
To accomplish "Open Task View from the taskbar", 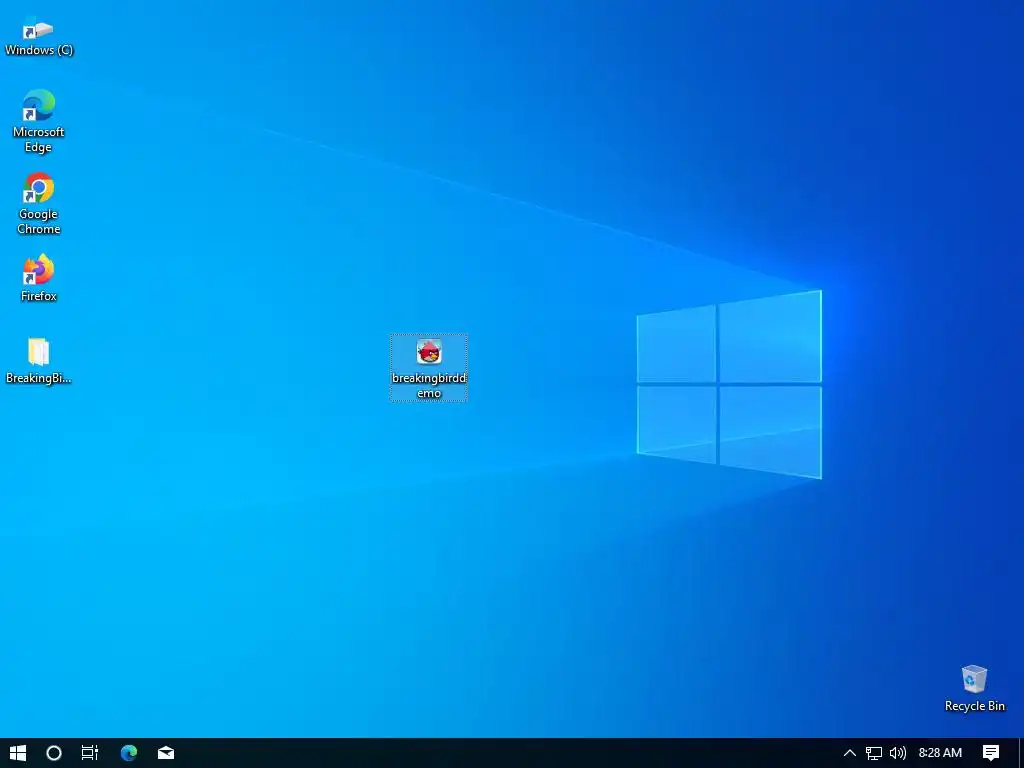I will pos(89,753).
